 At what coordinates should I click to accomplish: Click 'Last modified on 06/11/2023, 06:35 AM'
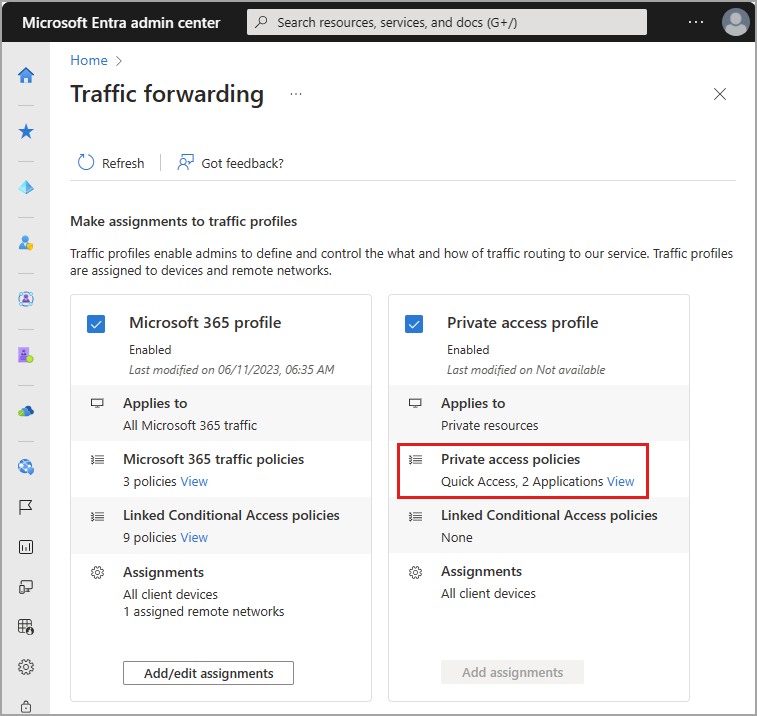tap(231, 370)
